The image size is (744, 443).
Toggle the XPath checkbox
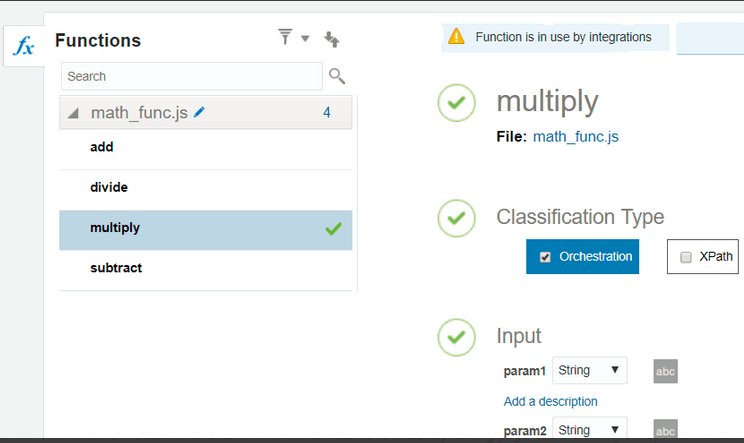pos(686,257)
